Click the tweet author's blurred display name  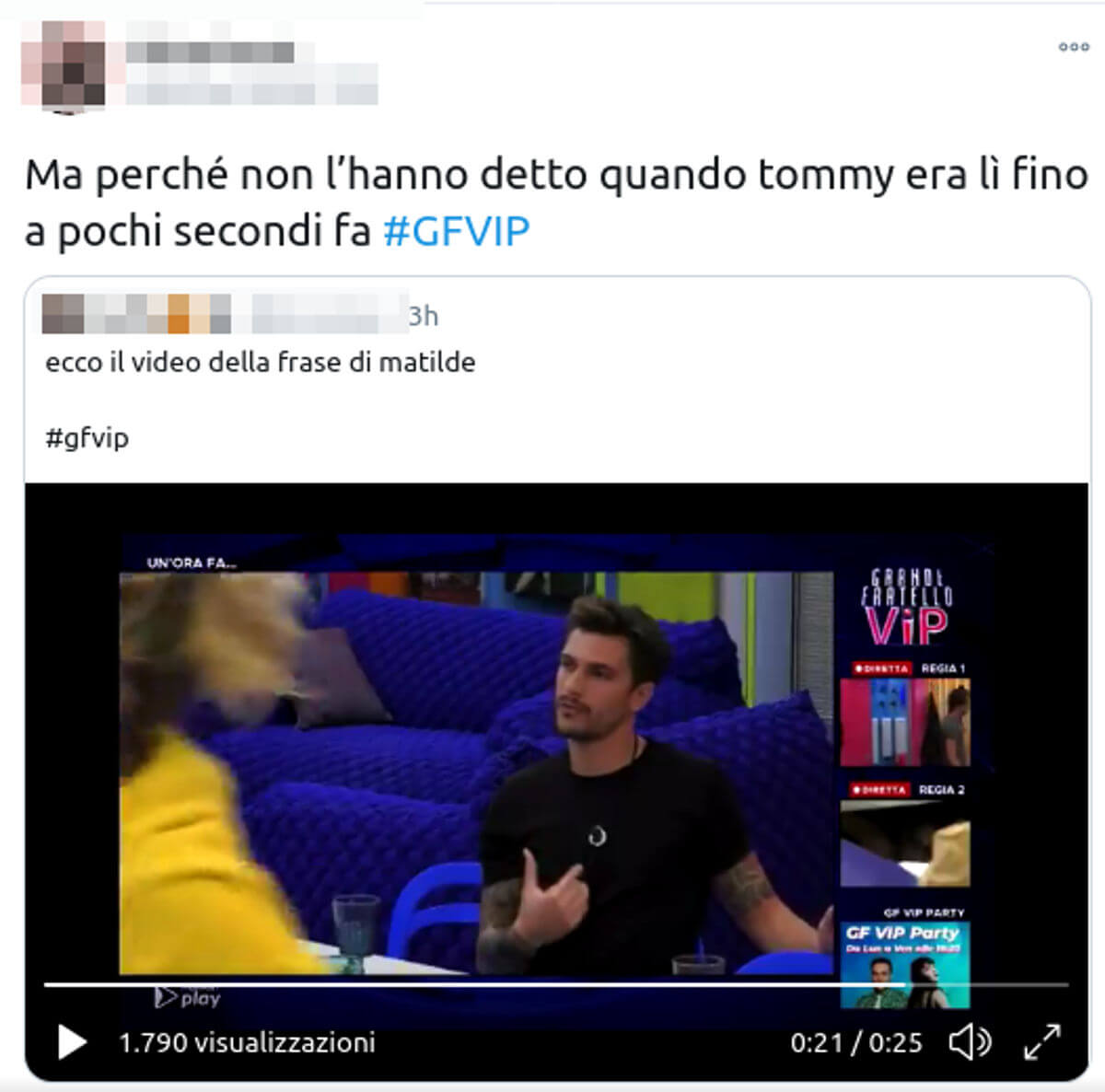click(x=210, y=52)
